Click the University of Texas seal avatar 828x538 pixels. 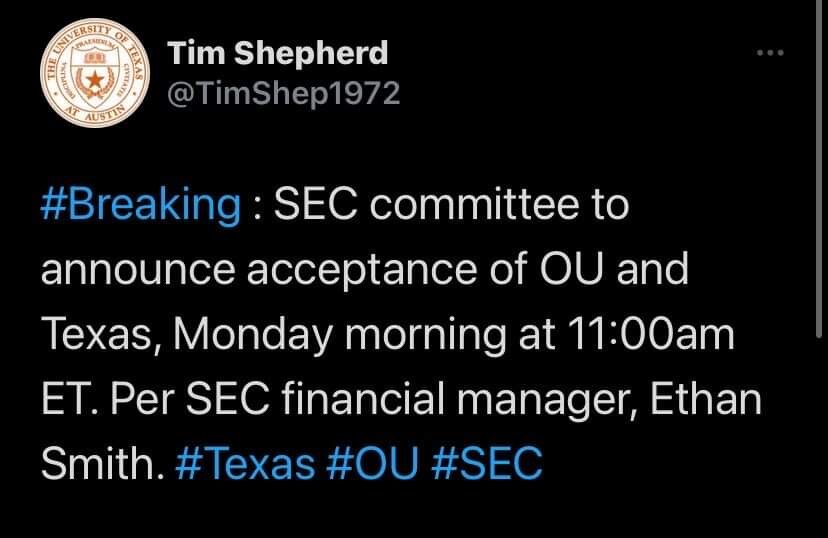tap(93, 77)
